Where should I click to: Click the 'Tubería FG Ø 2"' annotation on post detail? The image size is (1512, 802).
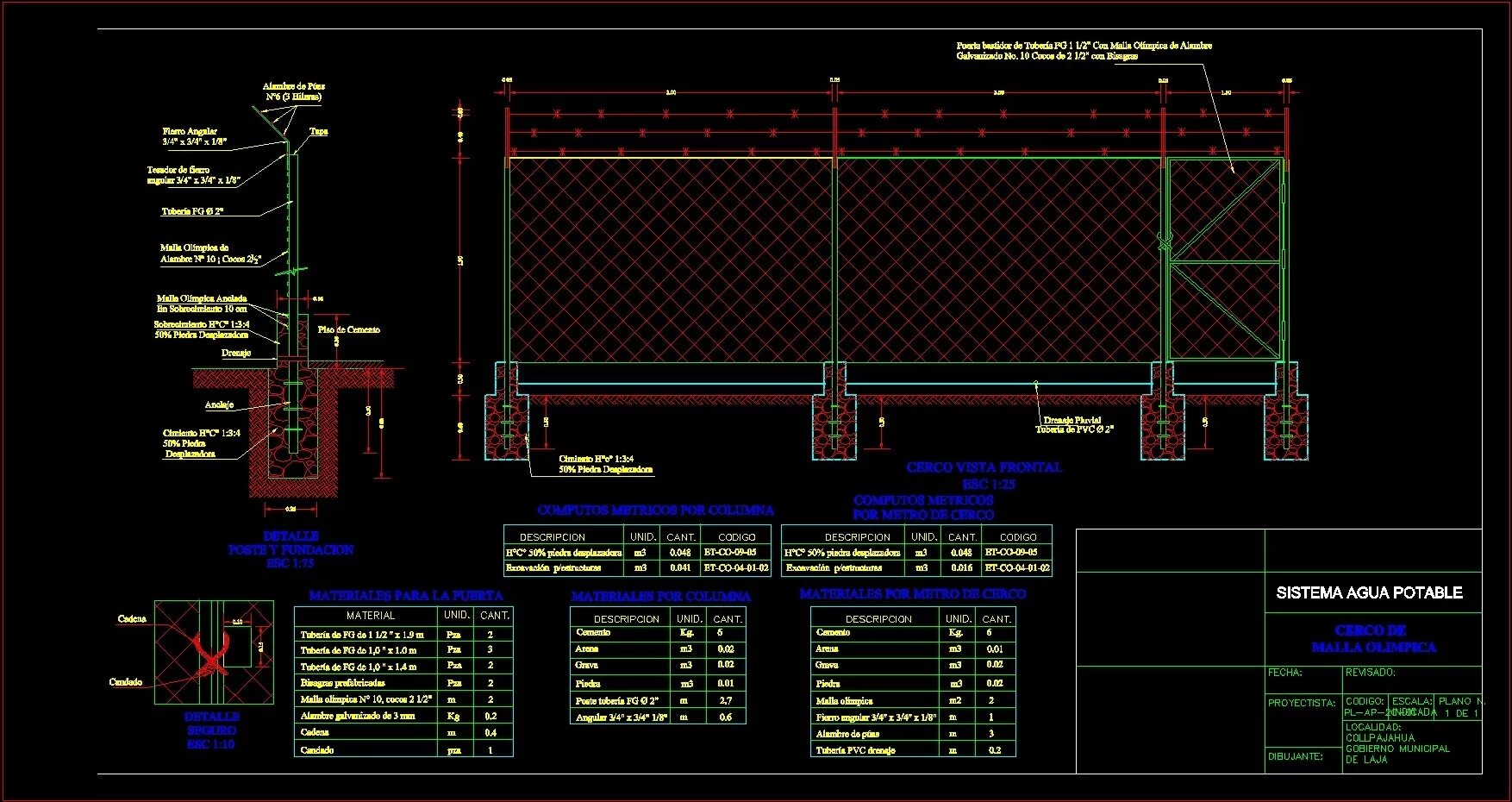pos(192,211)
